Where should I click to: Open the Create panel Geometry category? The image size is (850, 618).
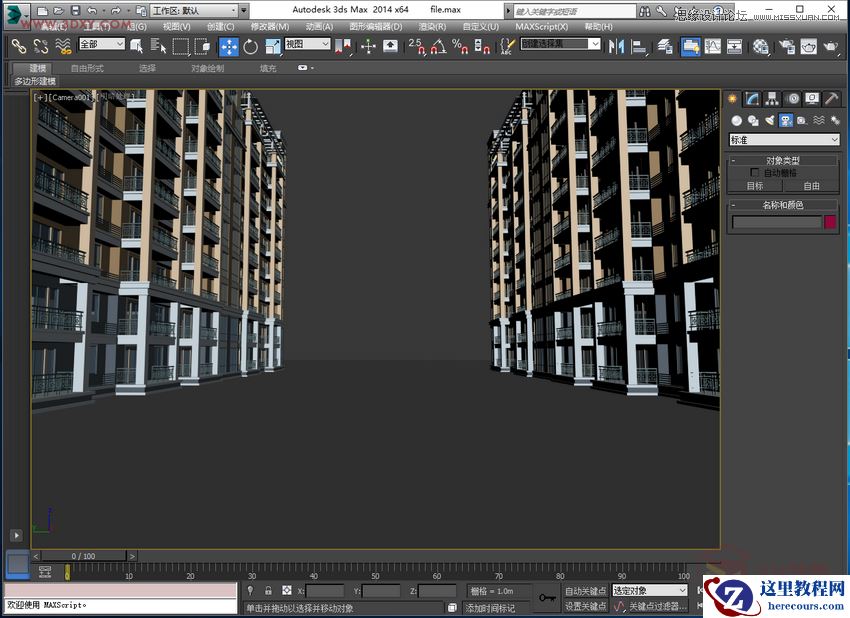pos(738,120)
